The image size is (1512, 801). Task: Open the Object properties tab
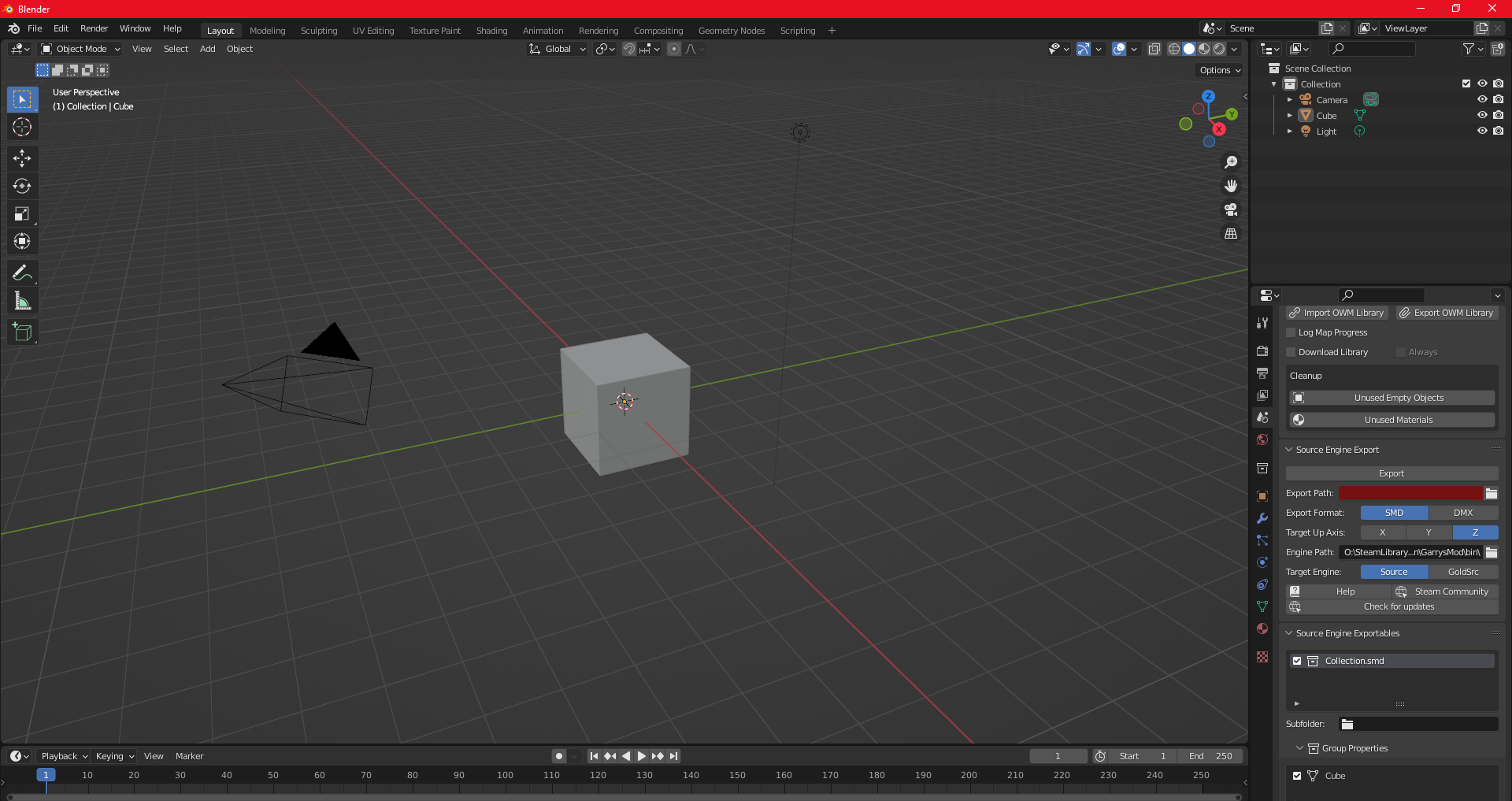[x=1262, y=496]
